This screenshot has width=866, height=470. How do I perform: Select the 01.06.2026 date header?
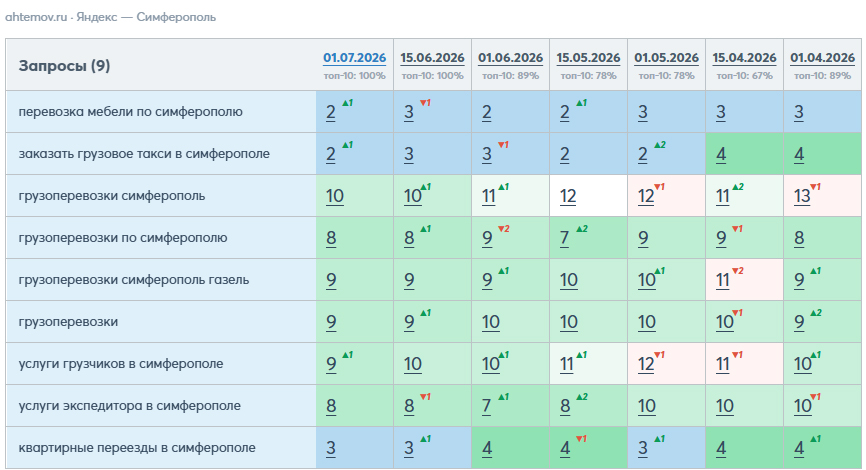(510, 58)
